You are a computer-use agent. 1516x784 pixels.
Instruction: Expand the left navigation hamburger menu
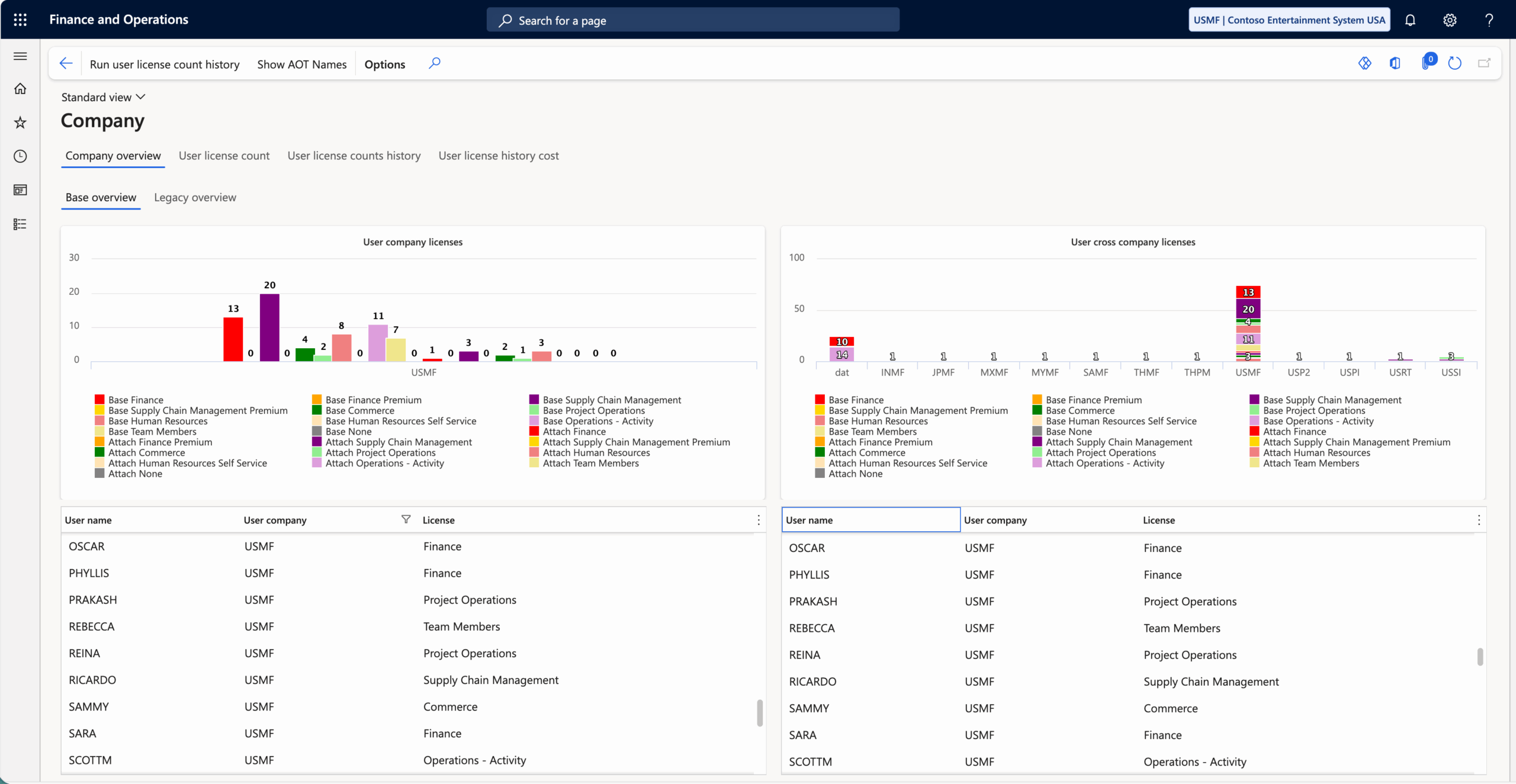(20, 56)
